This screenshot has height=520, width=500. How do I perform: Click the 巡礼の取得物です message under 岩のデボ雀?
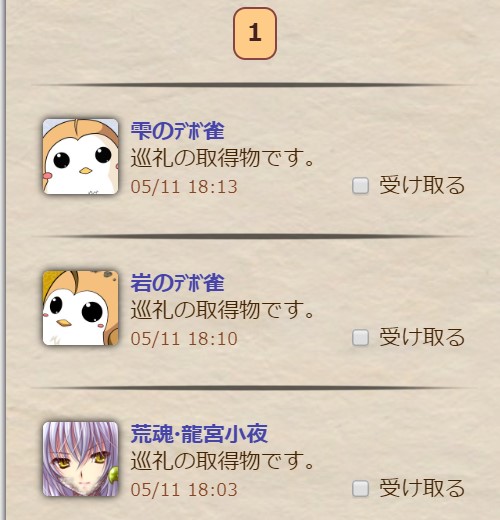click(x=222, y=309)
